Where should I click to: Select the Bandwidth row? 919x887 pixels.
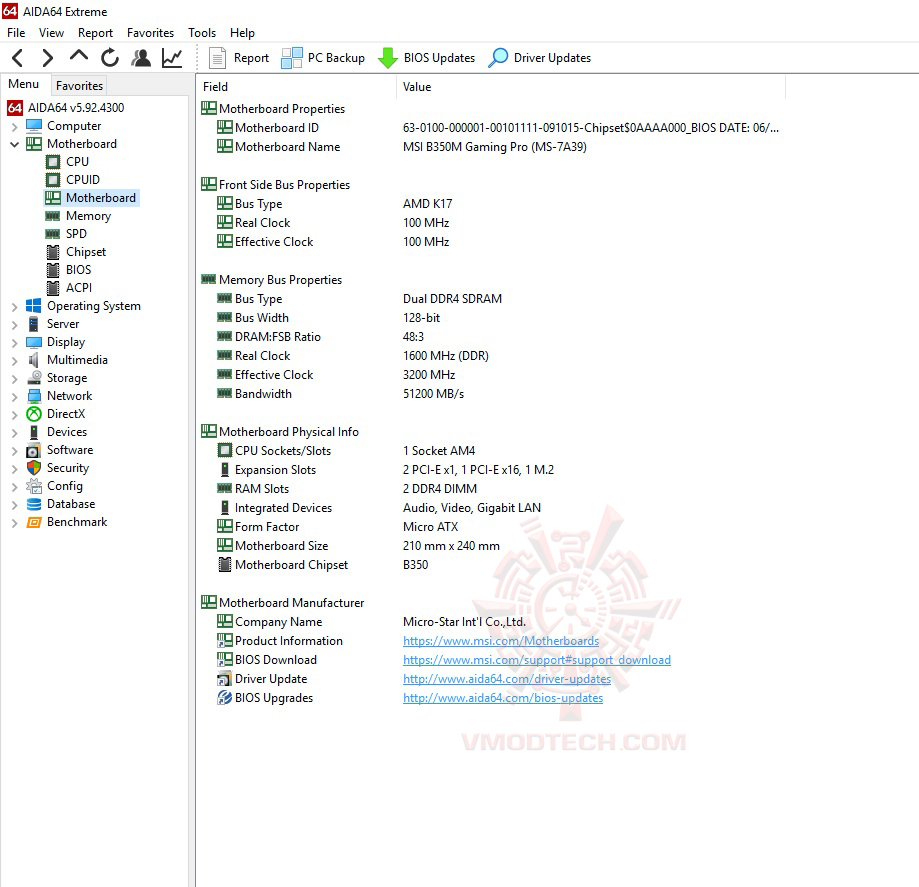[492, 393]
